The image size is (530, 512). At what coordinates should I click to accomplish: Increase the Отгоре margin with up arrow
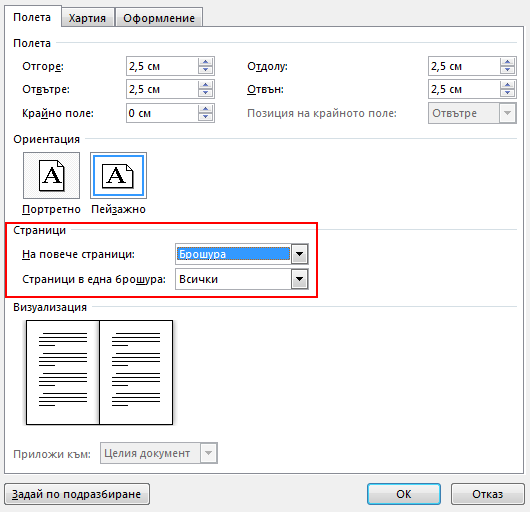(206, 62)
